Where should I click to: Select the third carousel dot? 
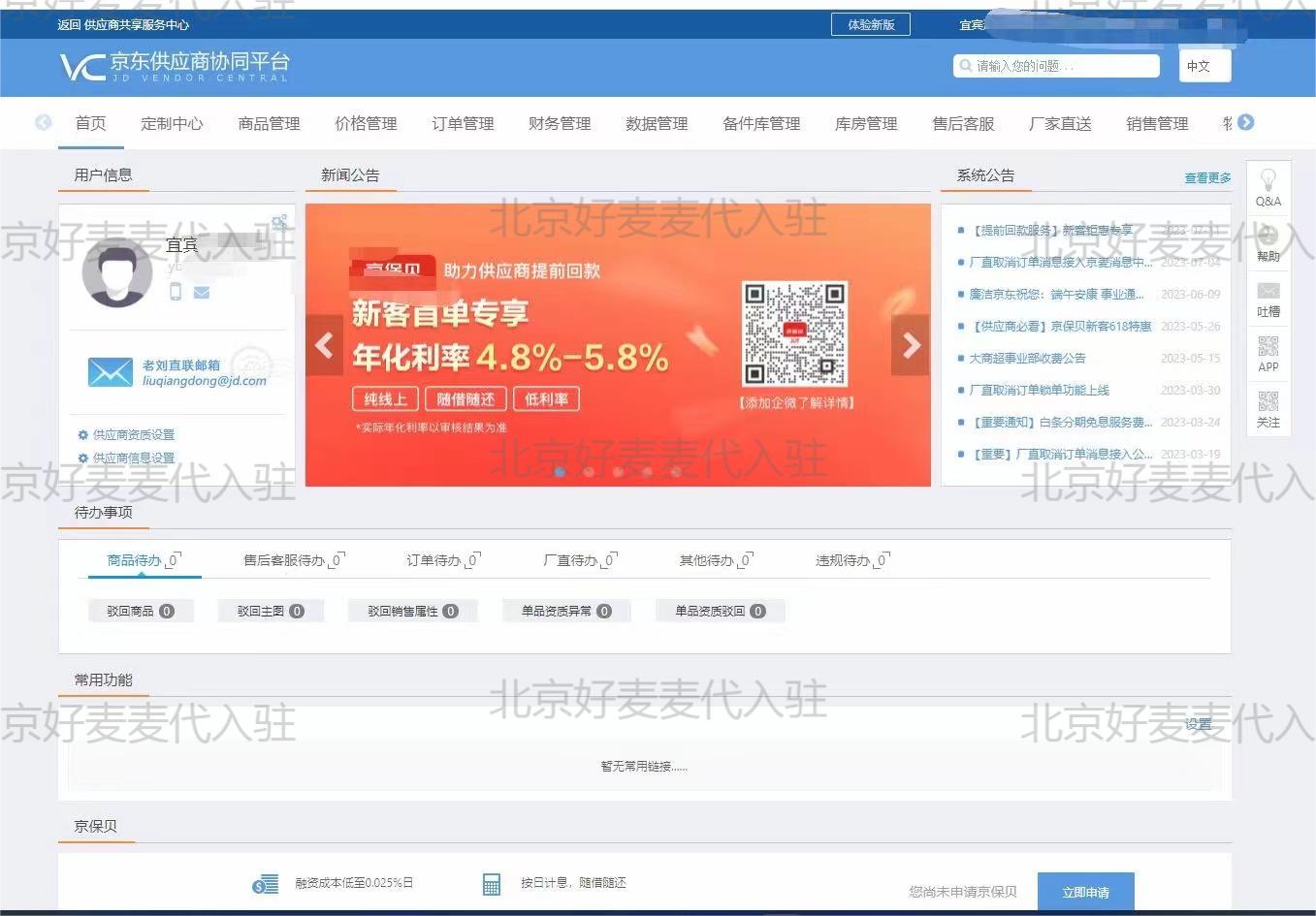point(618,472)
